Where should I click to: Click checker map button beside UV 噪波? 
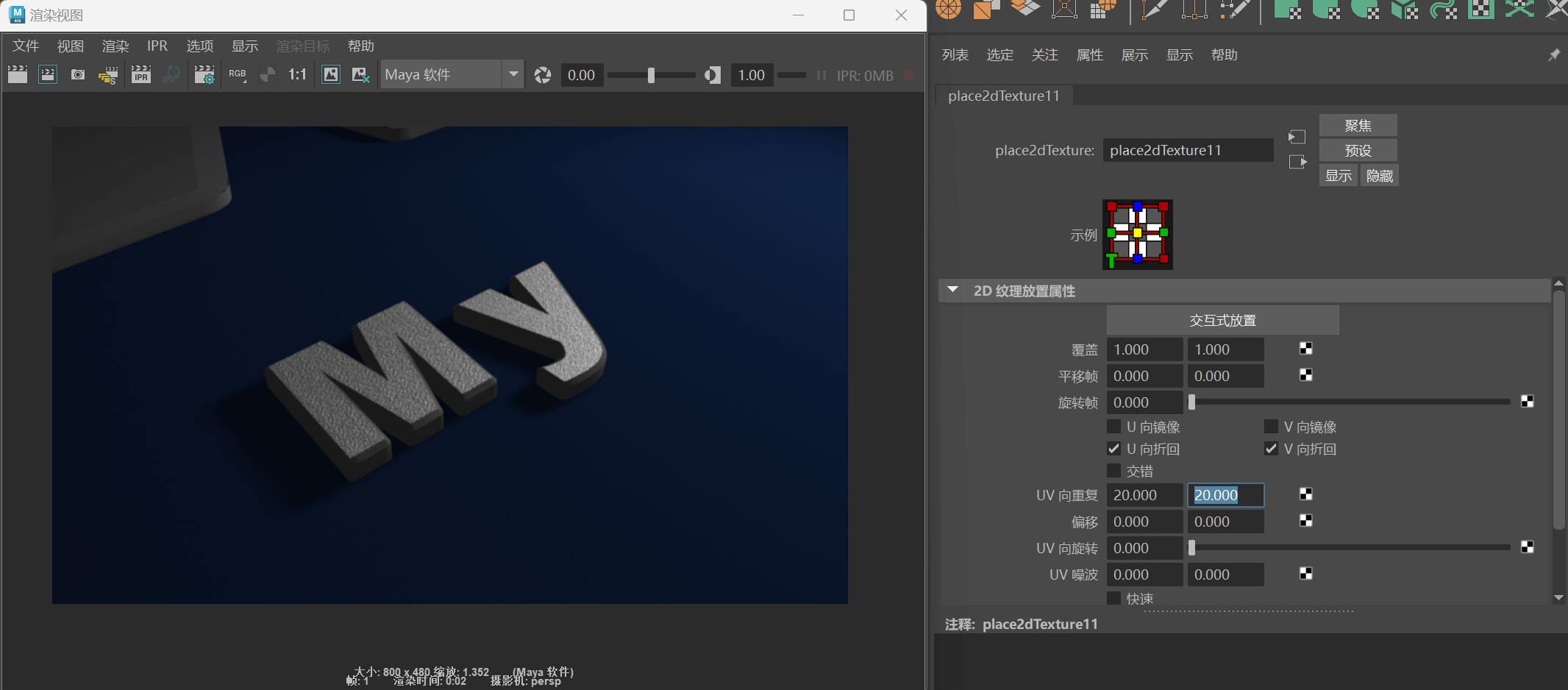[x=1306, y=574]
